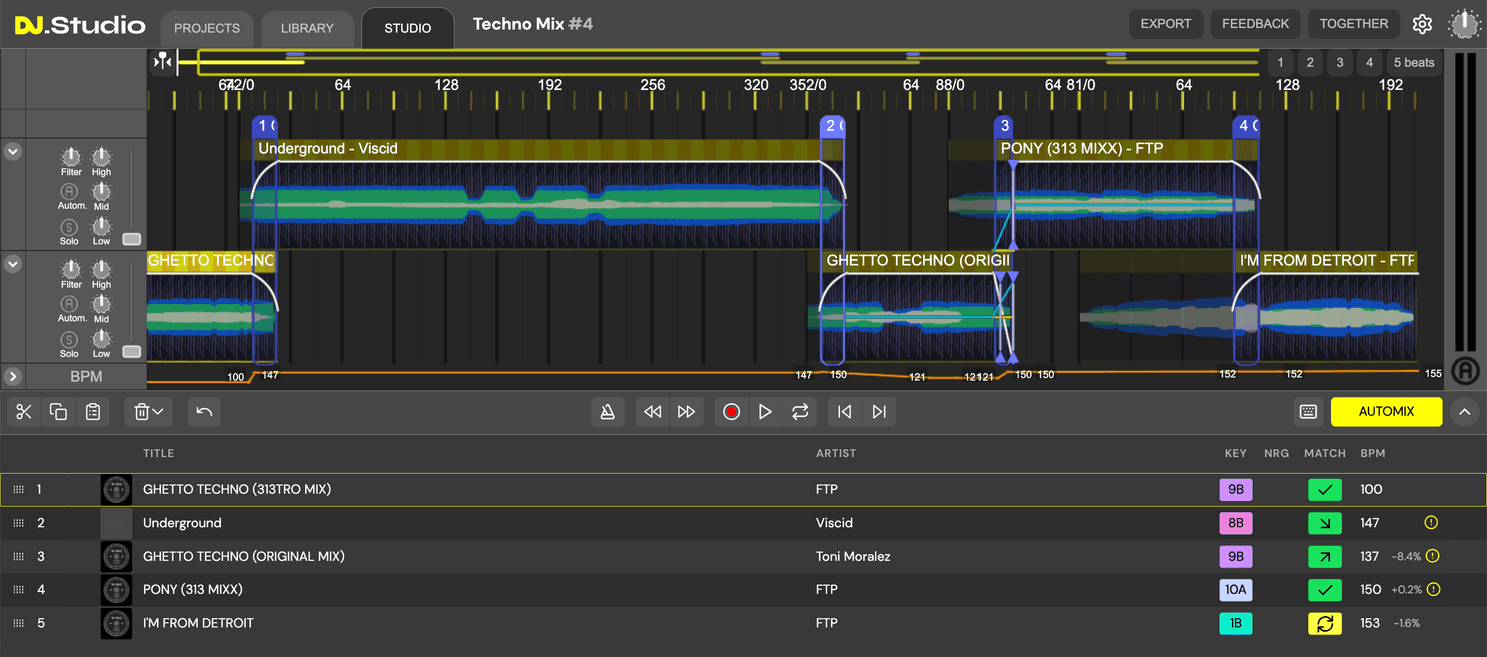Click warning icon on Underground row
The image size is (1487, 657).
(1431, 523)
